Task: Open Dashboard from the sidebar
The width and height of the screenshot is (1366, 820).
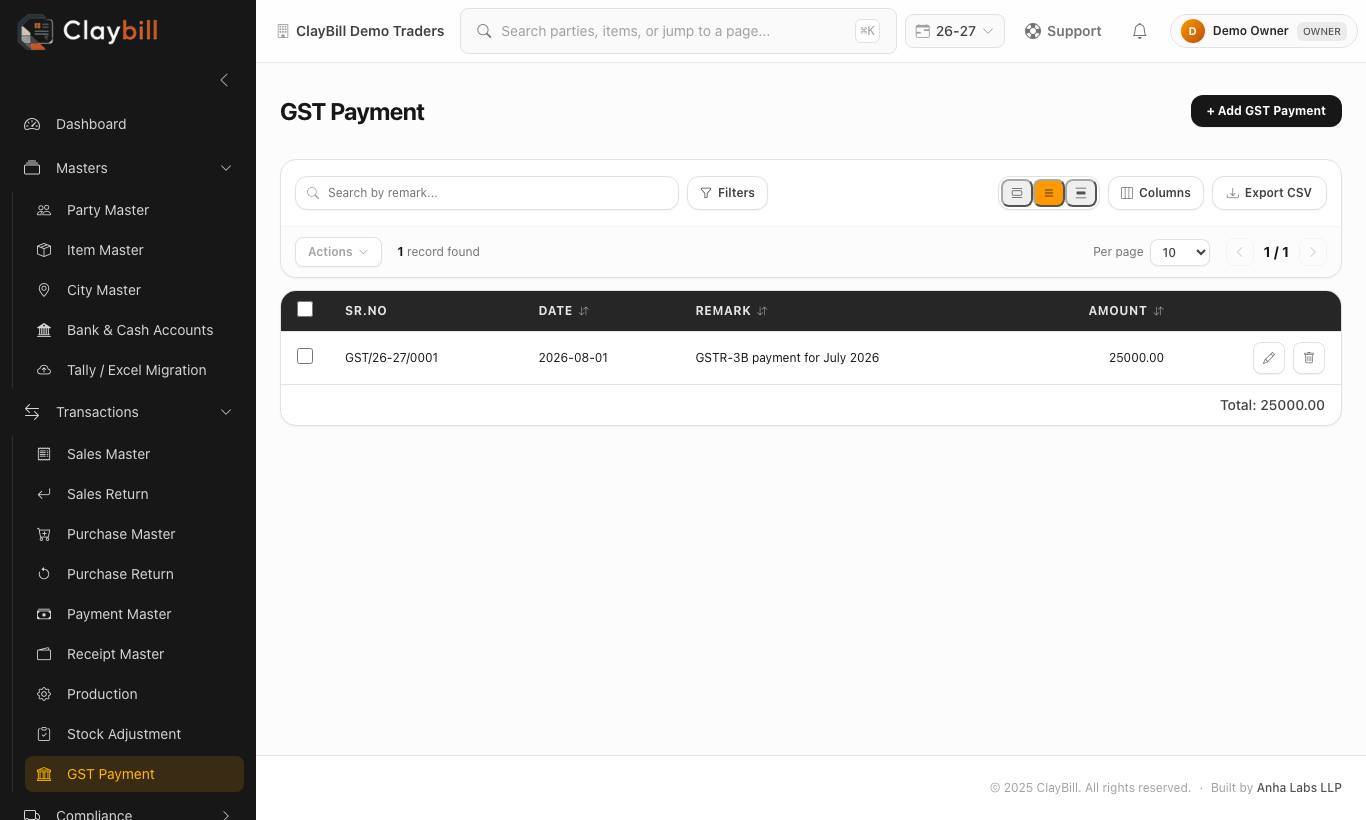Action: pyautogui.click(x=128, y=124)
